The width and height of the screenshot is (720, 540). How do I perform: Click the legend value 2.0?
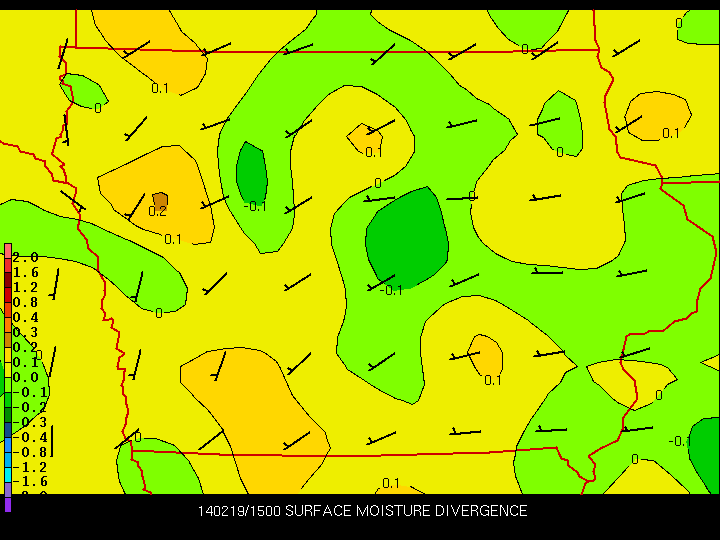25,257
